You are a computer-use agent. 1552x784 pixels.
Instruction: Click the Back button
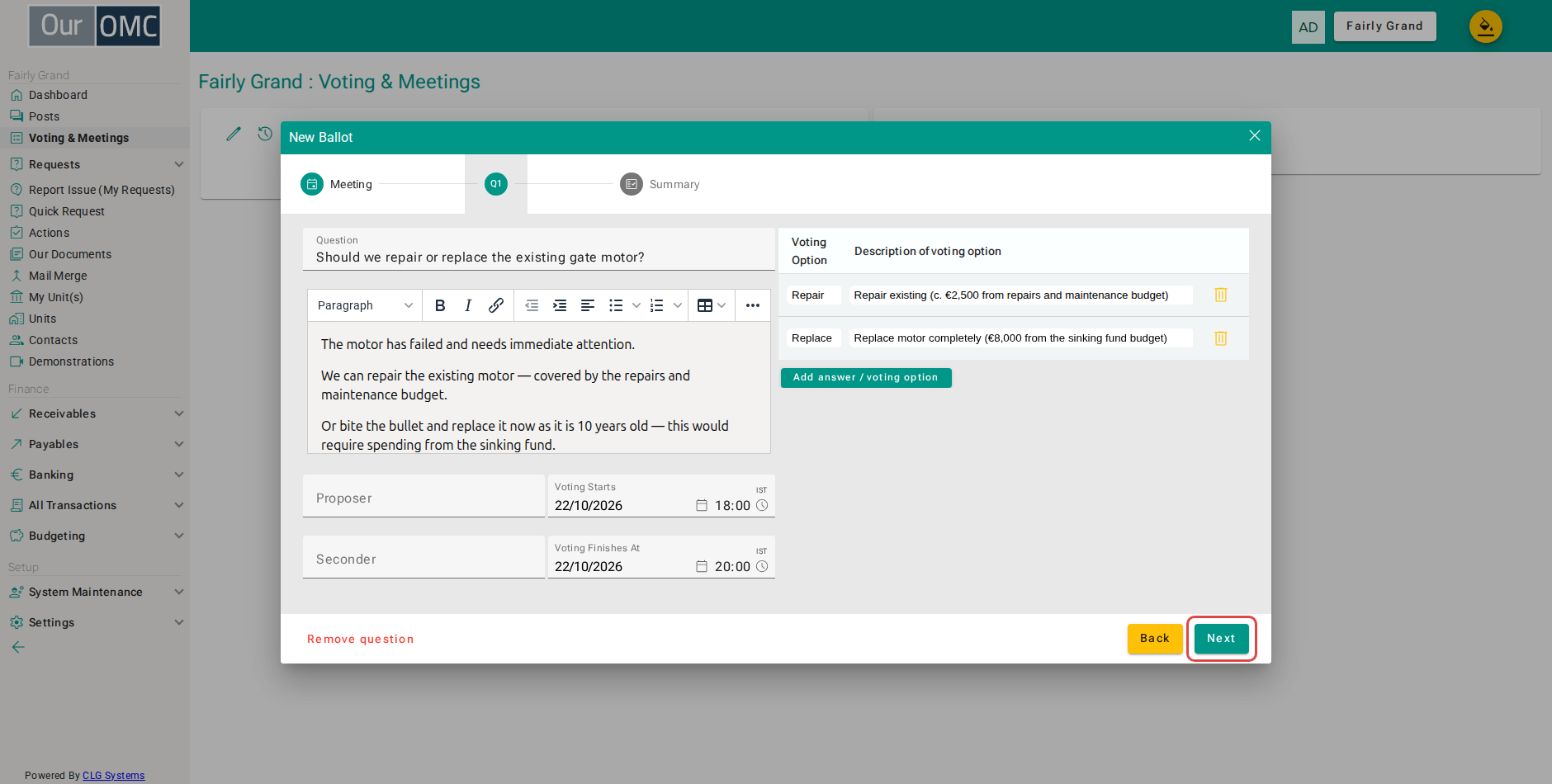click(x=1155, y=639)
